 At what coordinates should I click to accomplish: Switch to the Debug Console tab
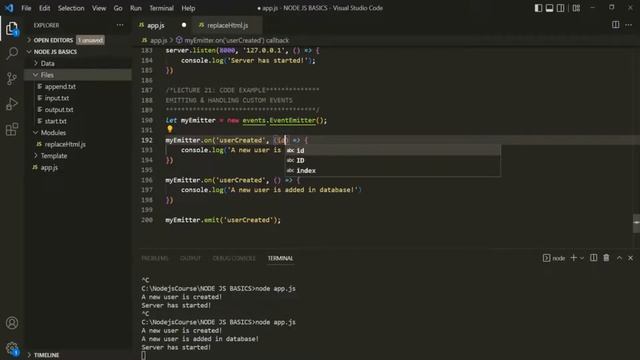(x=234, y=258)
